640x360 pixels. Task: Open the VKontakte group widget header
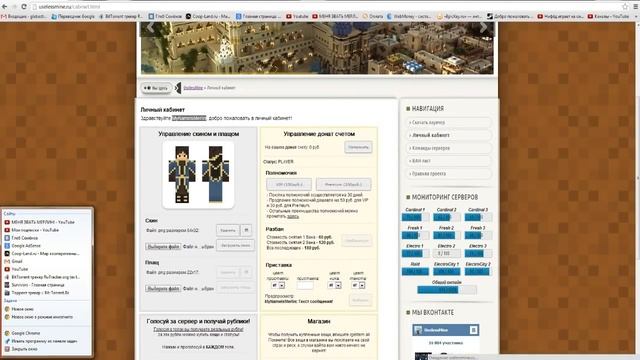point(445,330)
